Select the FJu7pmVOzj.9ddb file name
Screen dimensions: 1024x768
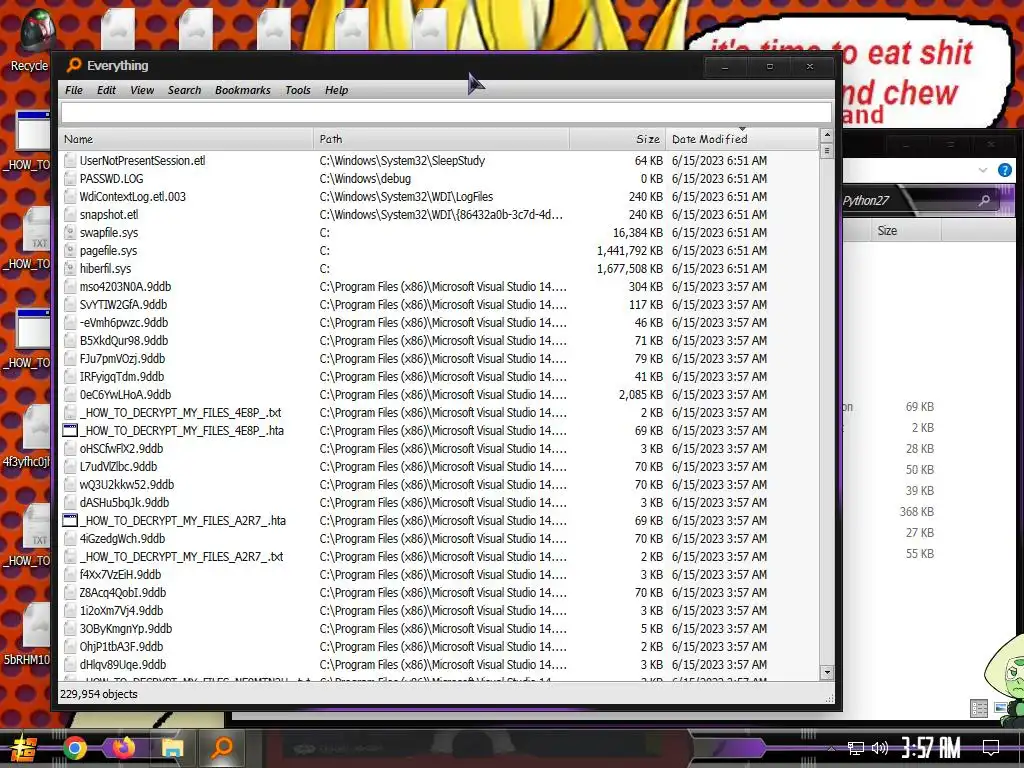122,359
